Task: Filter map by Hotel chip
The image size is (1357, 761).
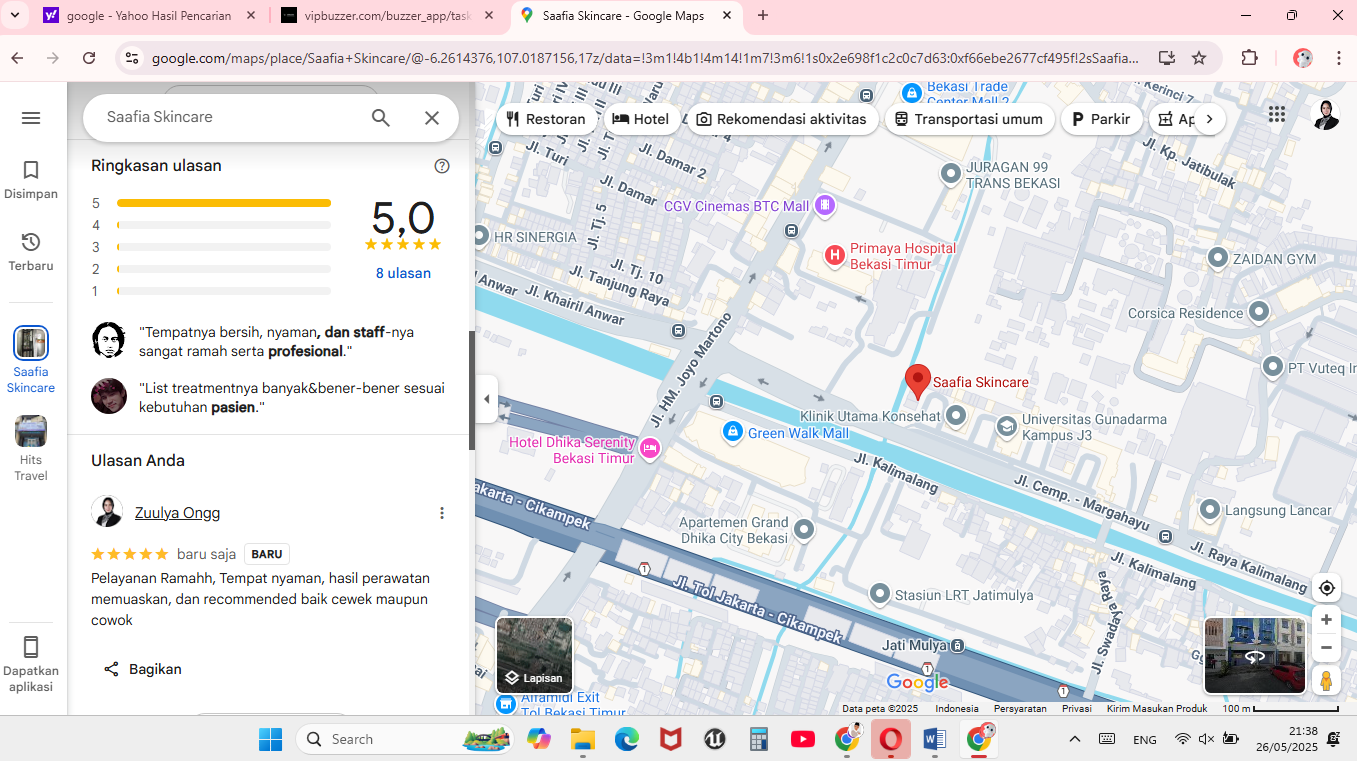Action: 640,119
